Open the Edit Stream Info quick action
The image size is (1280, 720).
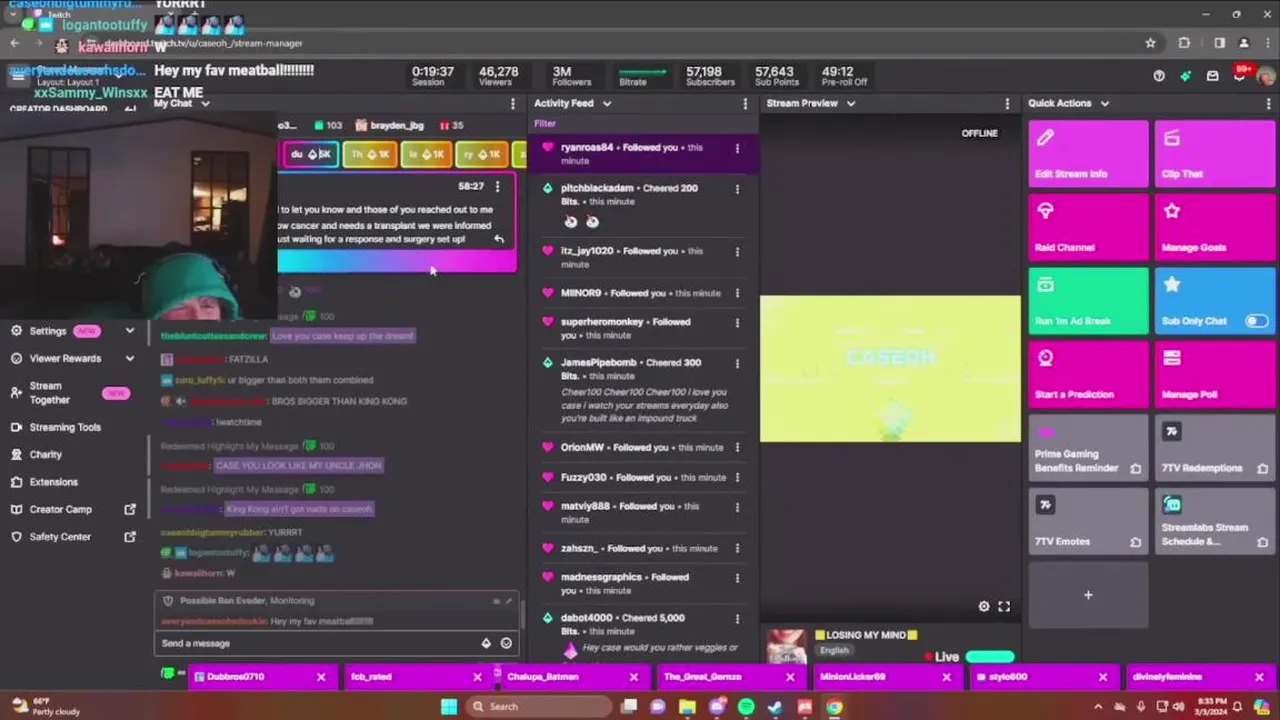1088,153
